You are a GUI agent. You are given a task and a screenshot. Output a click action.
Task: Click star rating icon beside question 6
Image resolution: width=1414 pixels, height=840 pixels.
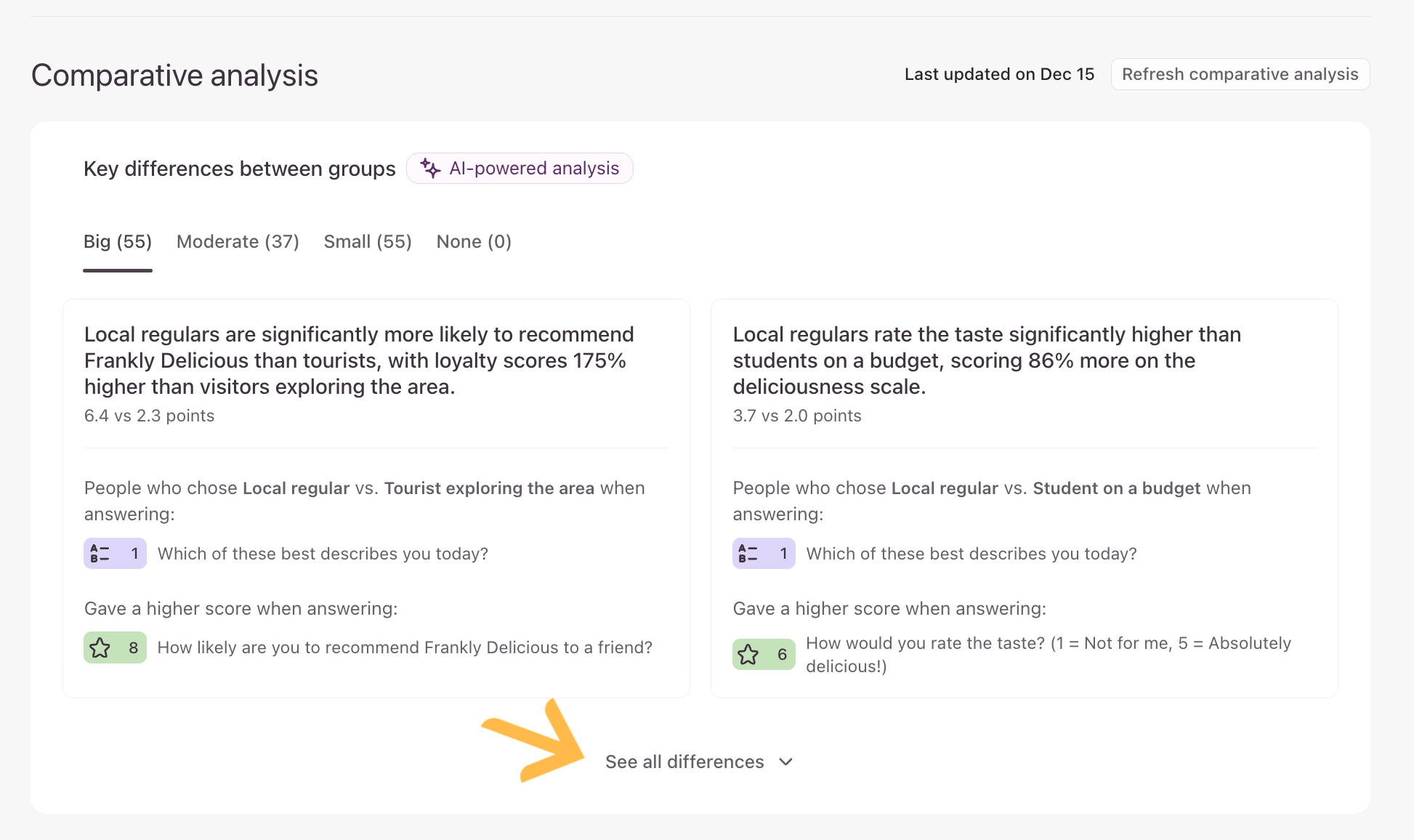point(748,655)
